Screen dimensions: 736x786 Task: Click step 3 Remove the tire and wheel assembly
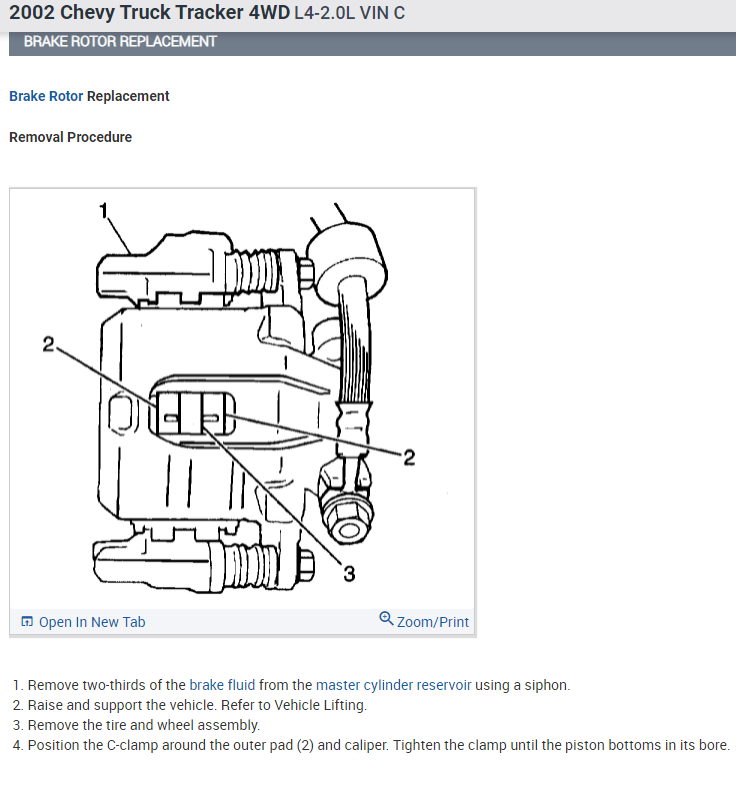click(x=136, y=725)
